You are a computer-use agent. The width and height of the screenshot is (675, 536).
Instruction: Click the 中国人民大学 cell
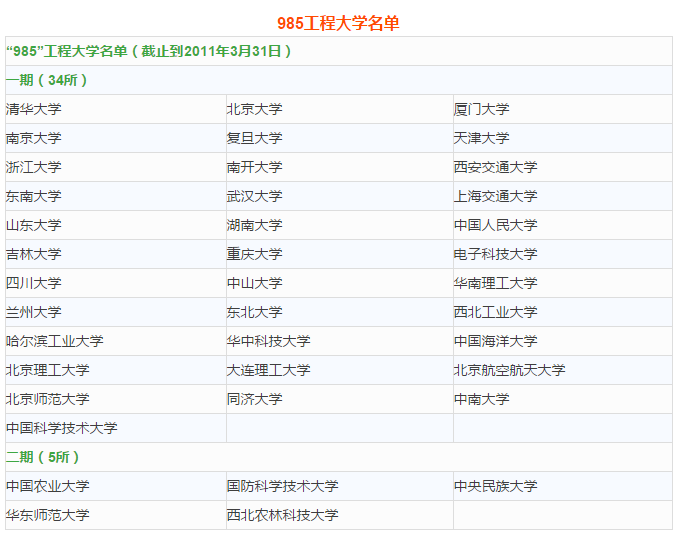click(563, 225)
